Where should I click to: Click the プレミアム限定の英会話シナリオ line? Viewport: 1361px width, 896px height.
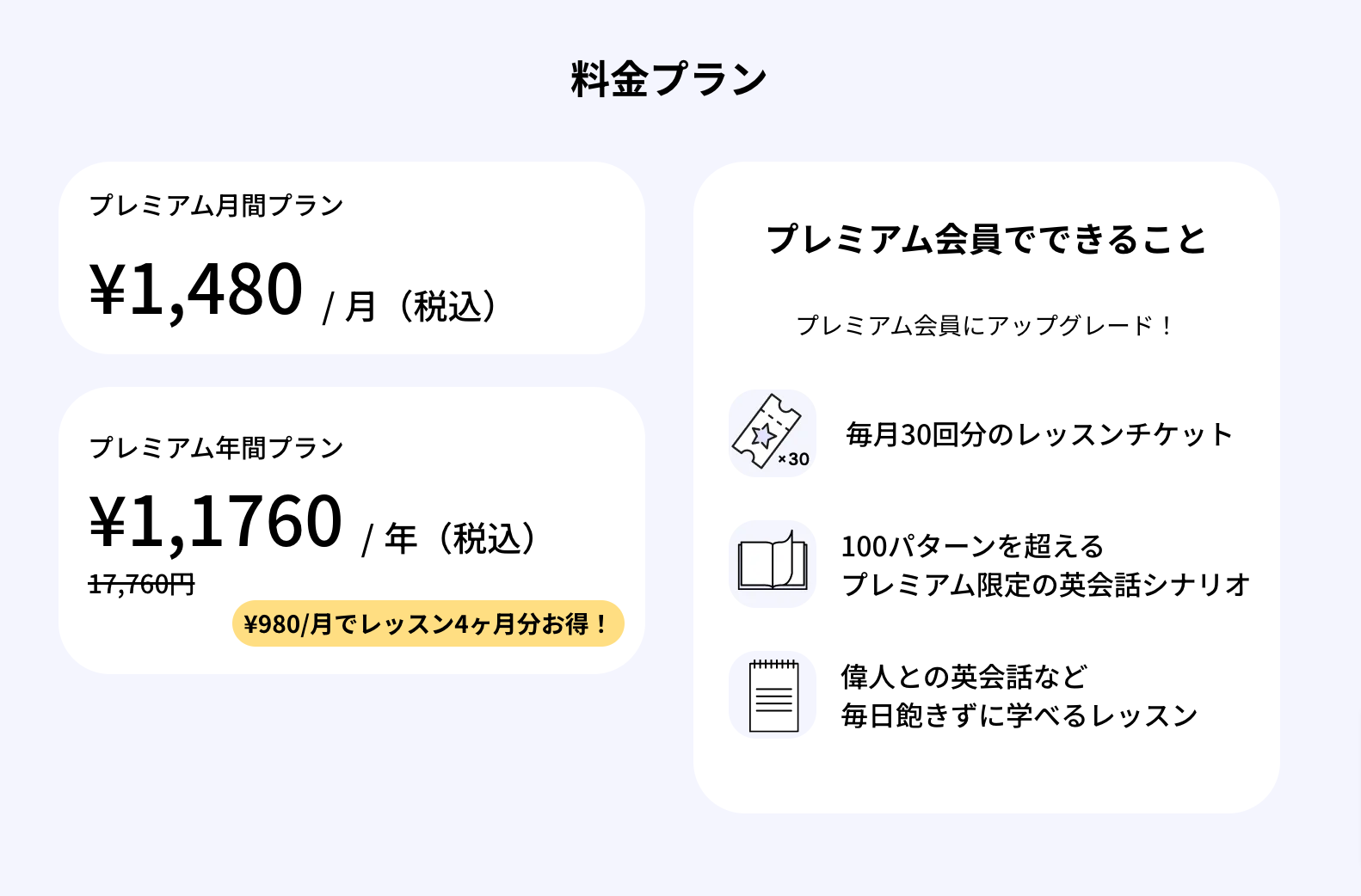point(1045,585)
